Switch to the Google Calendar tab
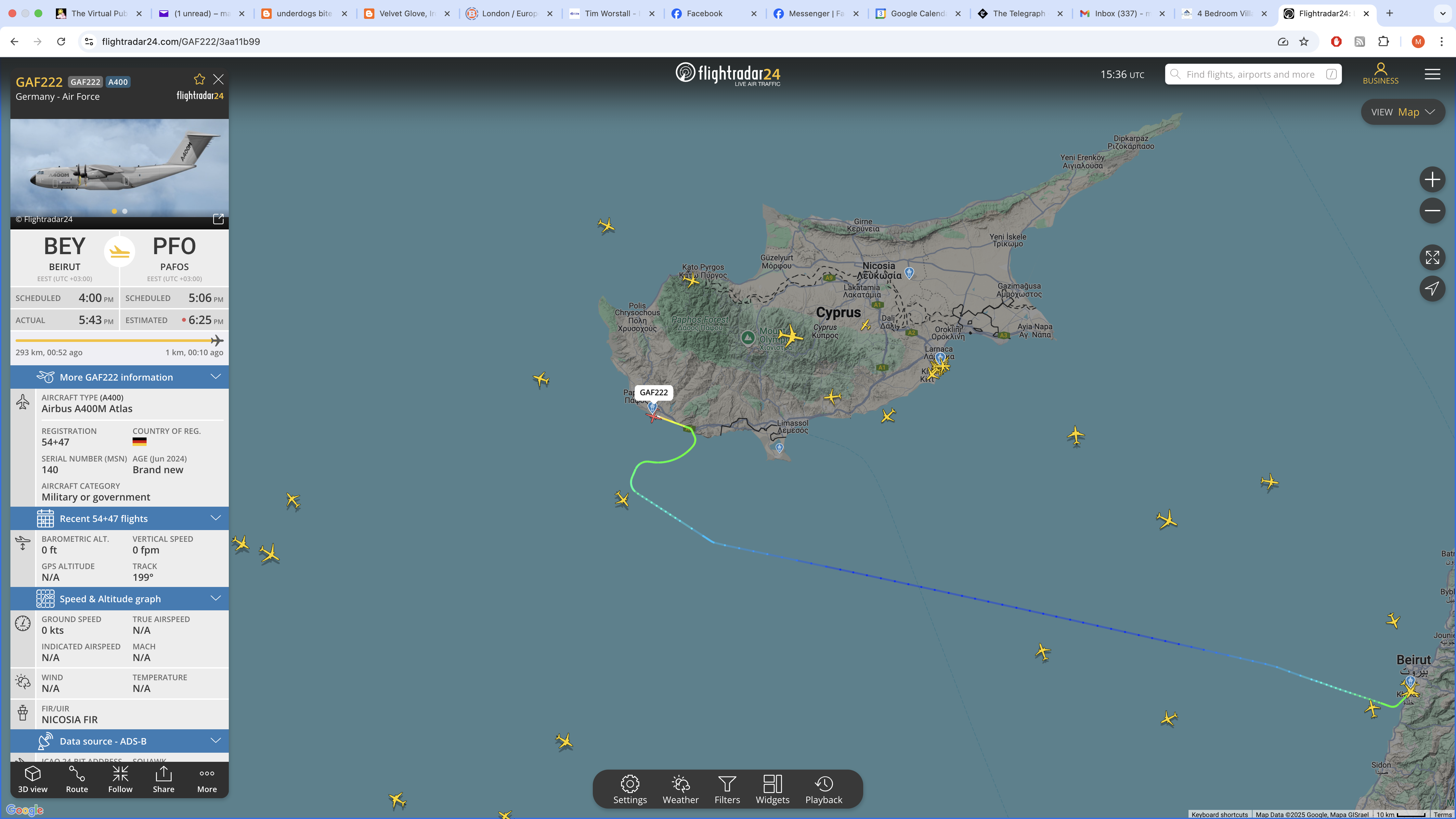 click(918, 13)
